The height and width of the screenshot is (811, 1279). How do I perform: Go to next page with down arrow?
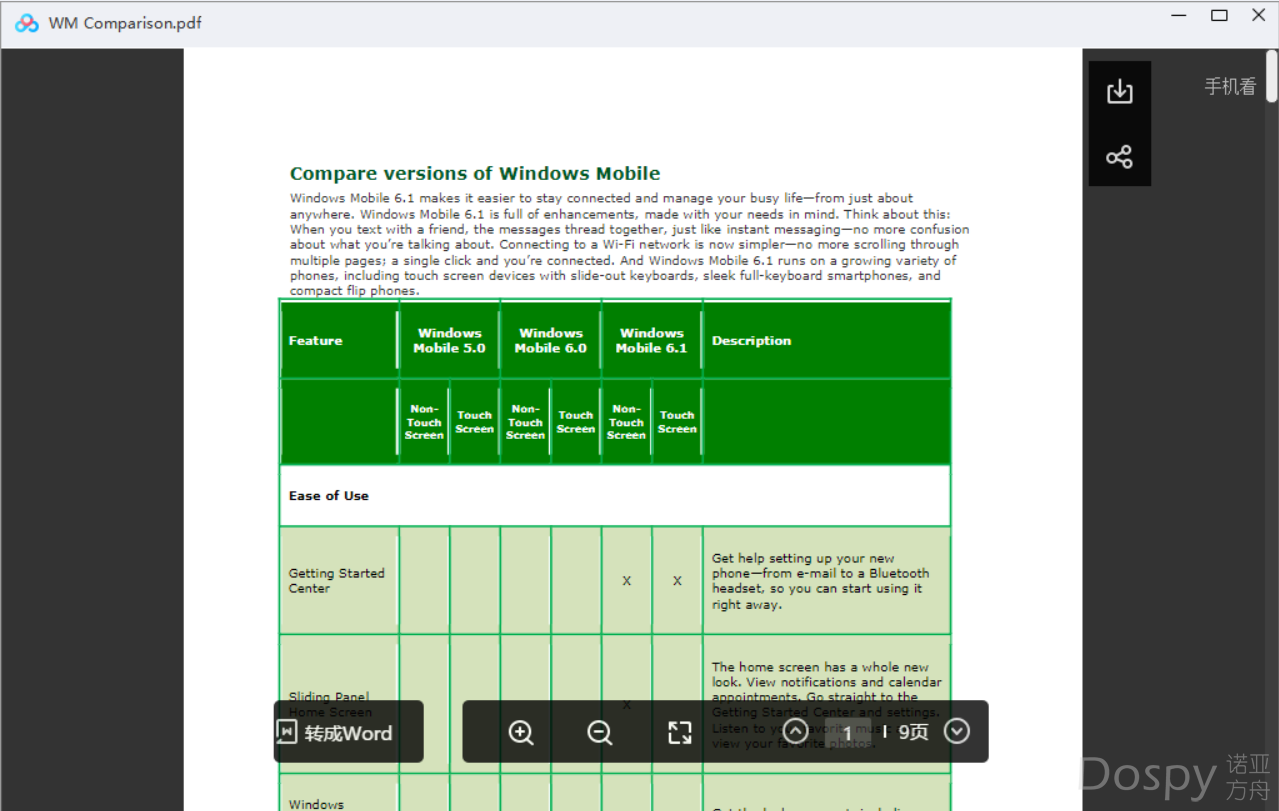957,731
